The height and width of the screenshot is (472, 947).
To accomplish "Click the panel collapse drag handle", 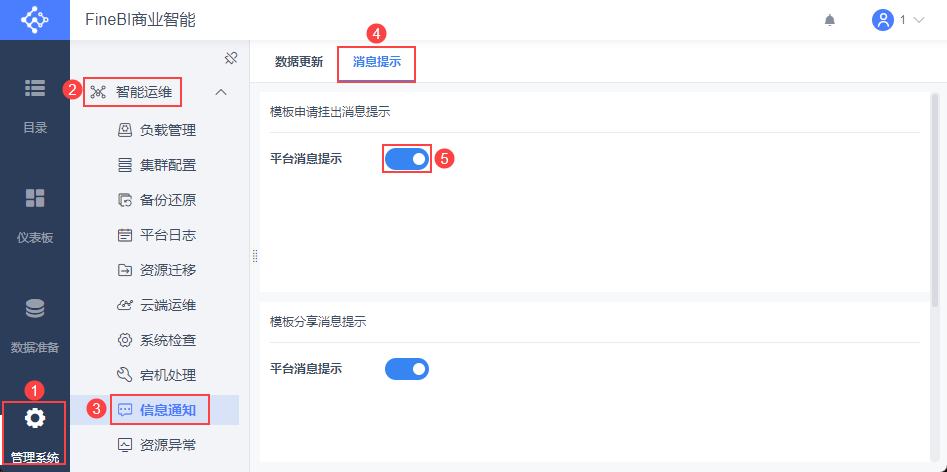I will click(x=255, y=257).
